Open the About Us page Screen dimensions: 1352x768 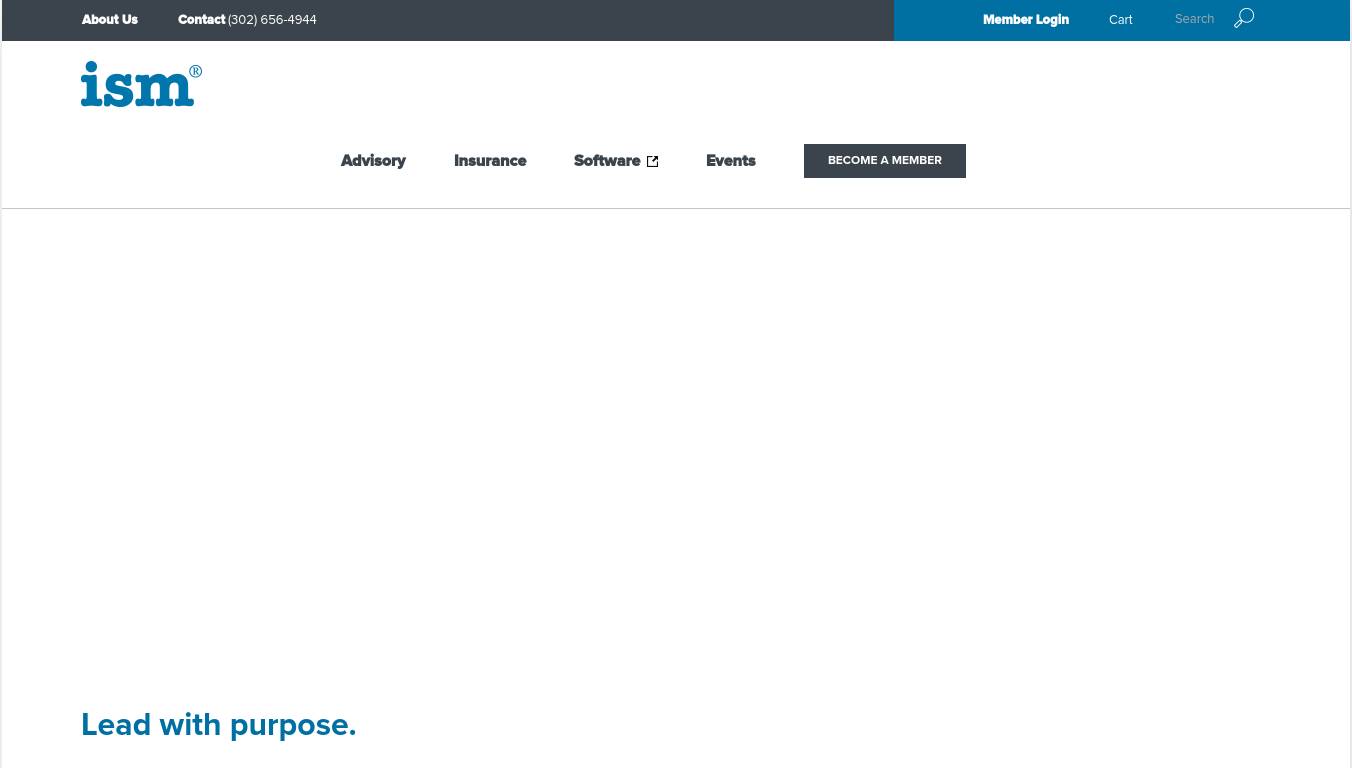pos(110,20)
